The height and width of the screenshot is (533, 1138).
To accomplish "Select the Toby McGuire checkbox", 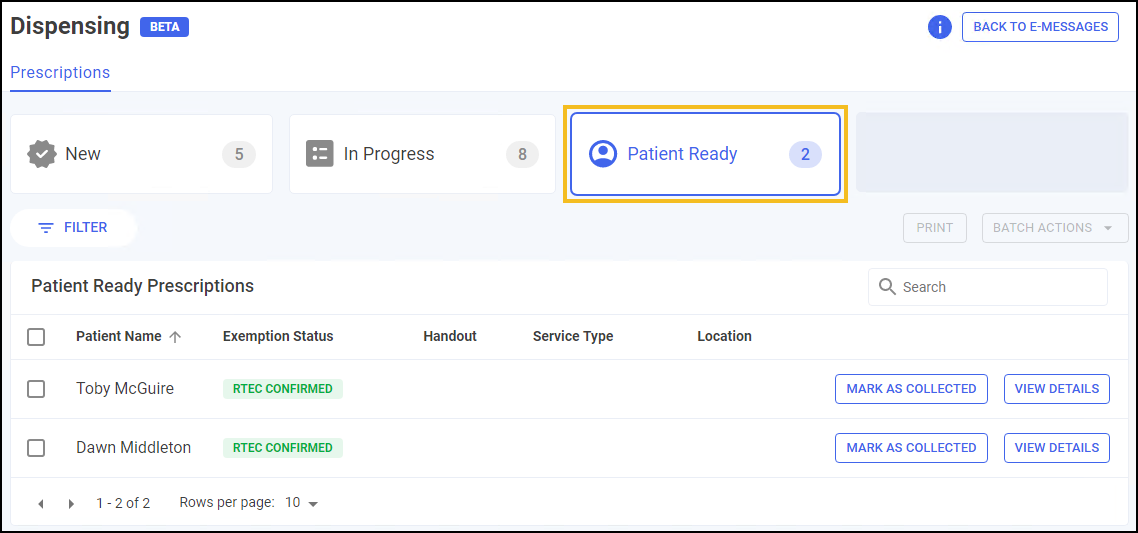I will (x=36, y=389).
